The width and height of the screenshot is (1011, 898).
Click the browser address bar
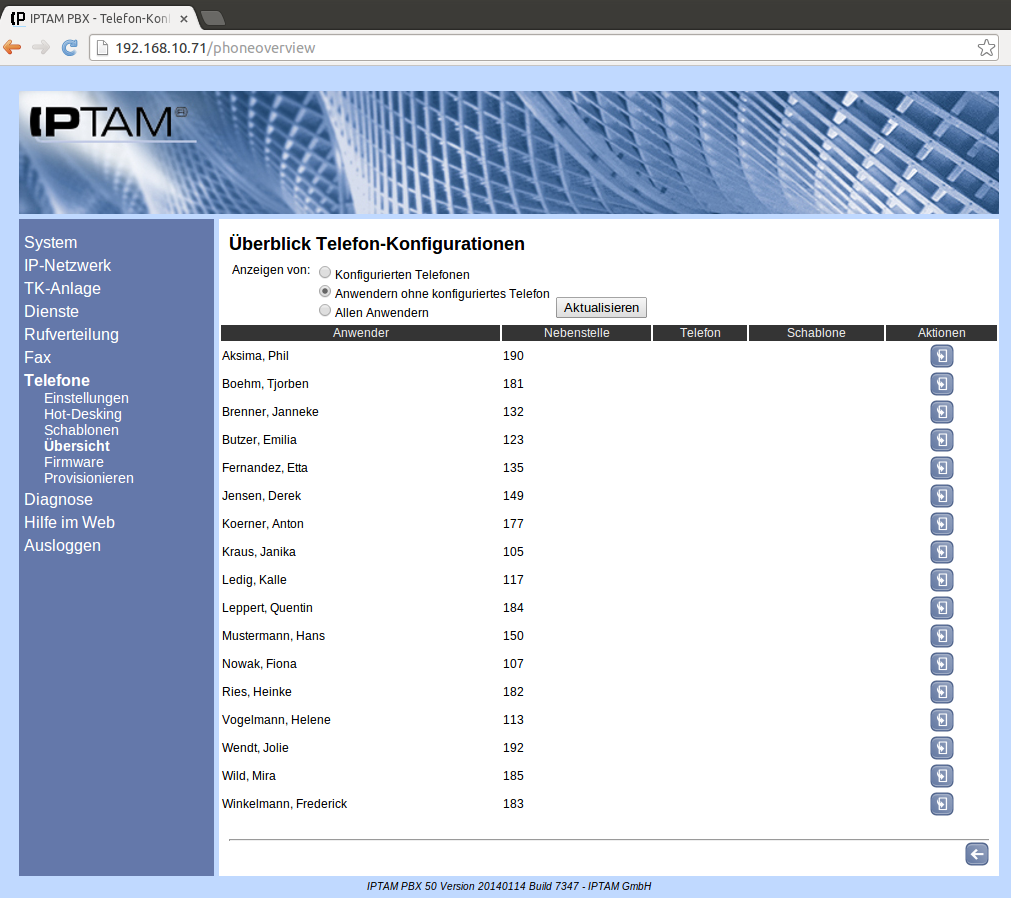[x=540, y=47]
